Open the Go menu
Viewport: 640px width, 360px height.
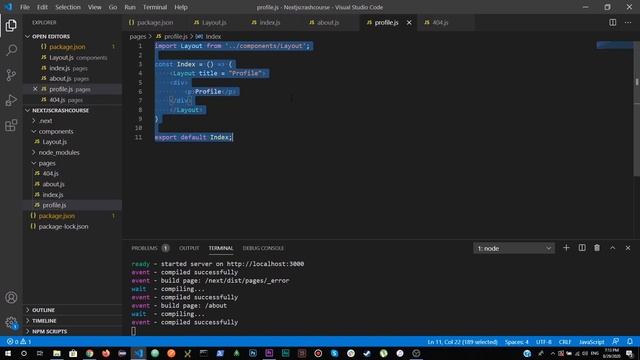click(x=113, y=7)
